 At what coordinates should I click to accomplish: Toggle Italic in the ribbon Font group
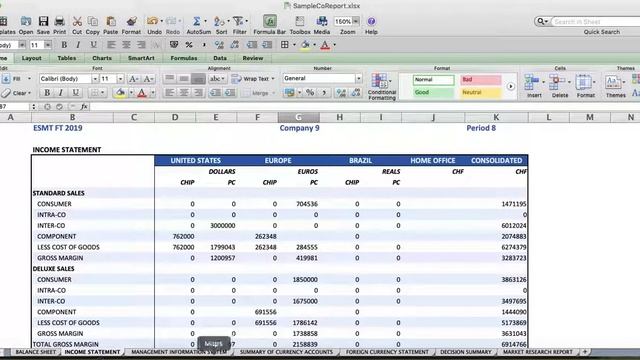[x=61, y=93]
